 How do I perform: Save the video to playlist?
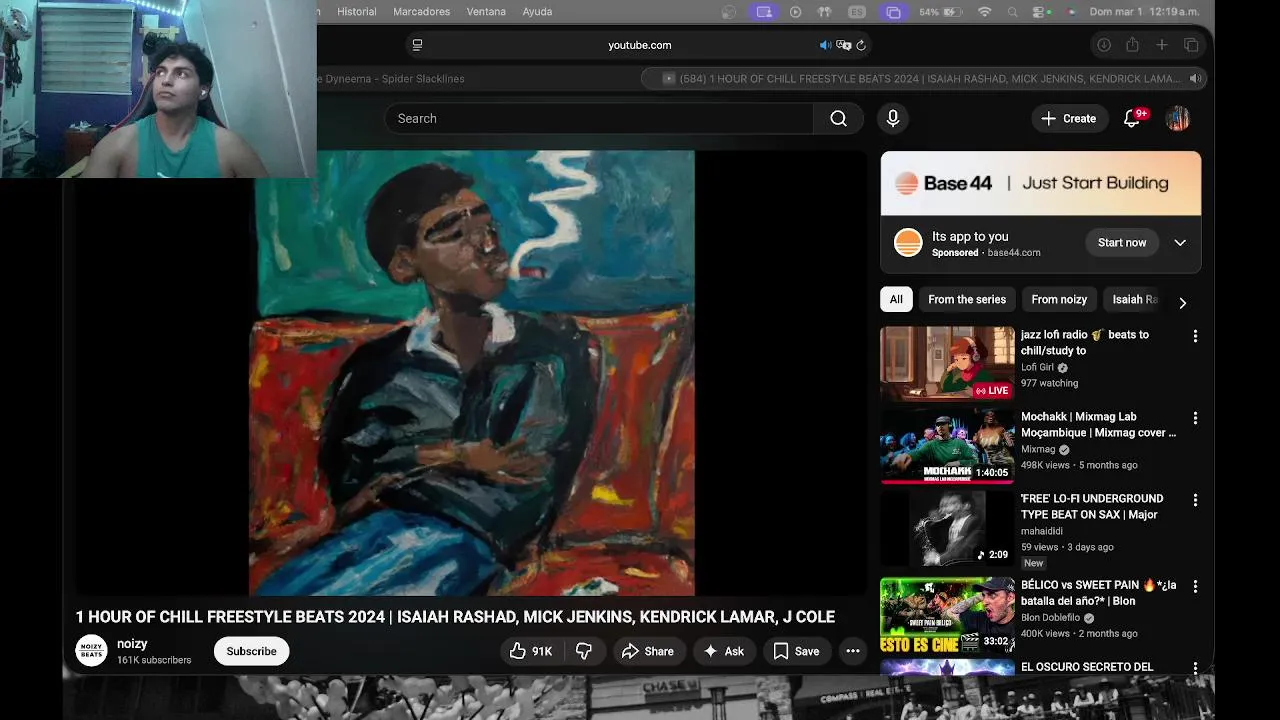pyautogui.click(x=797, y=651)
